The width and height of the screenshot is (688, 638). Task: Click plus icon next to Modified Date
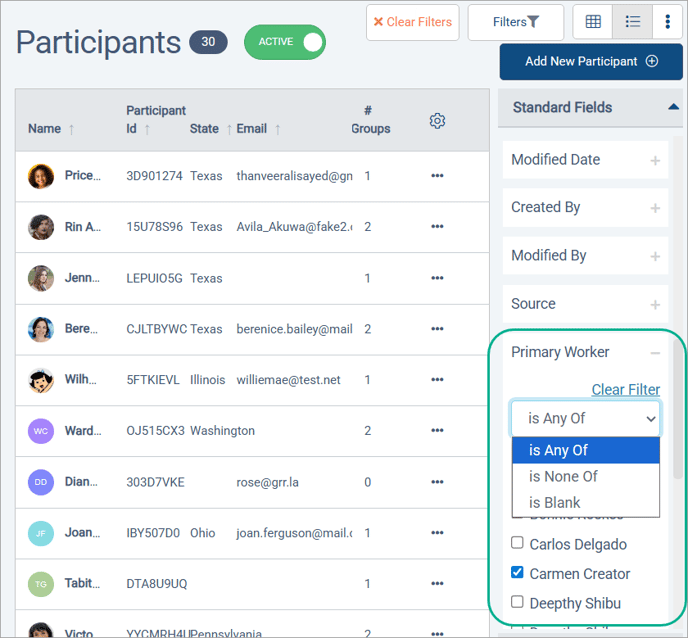click(655, 160)
